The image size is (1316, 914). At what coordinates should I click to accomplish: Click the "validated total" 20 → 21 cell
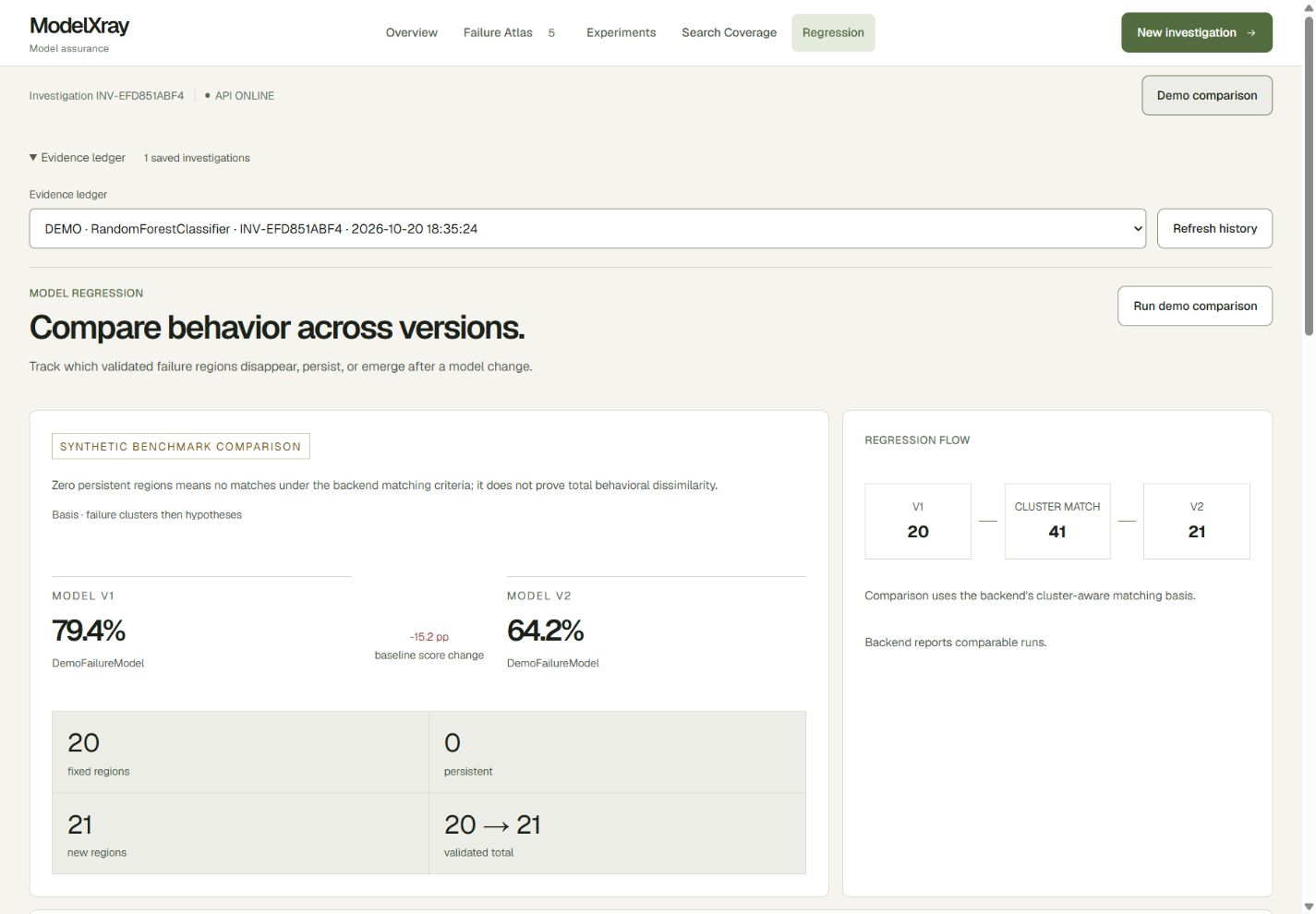click(x=617, y=834)
